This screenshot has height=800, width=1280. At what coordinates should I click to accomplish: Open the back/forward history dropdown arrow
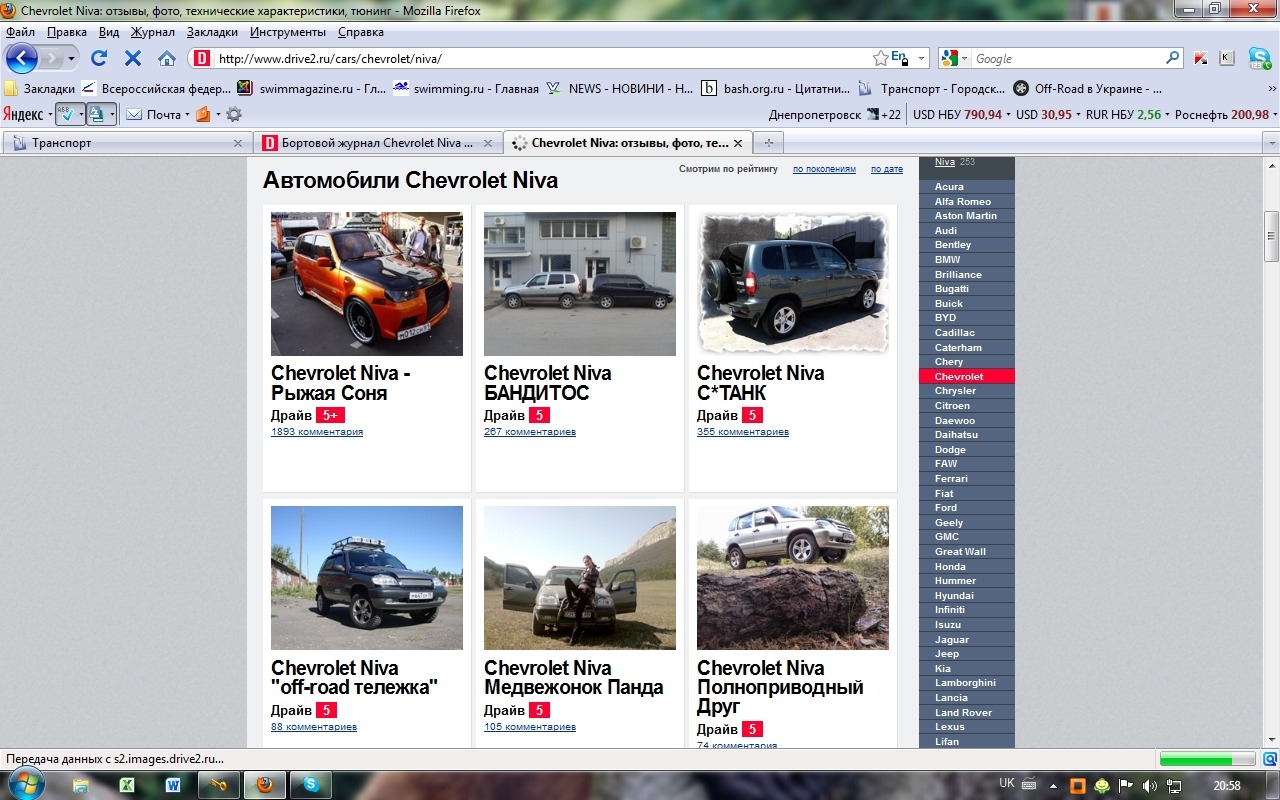coord(72,58)
